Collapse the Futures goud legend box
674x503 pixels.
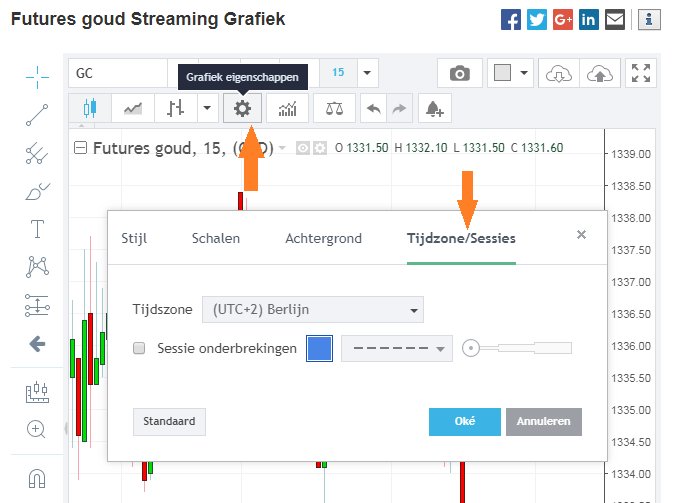coord(81,148)
